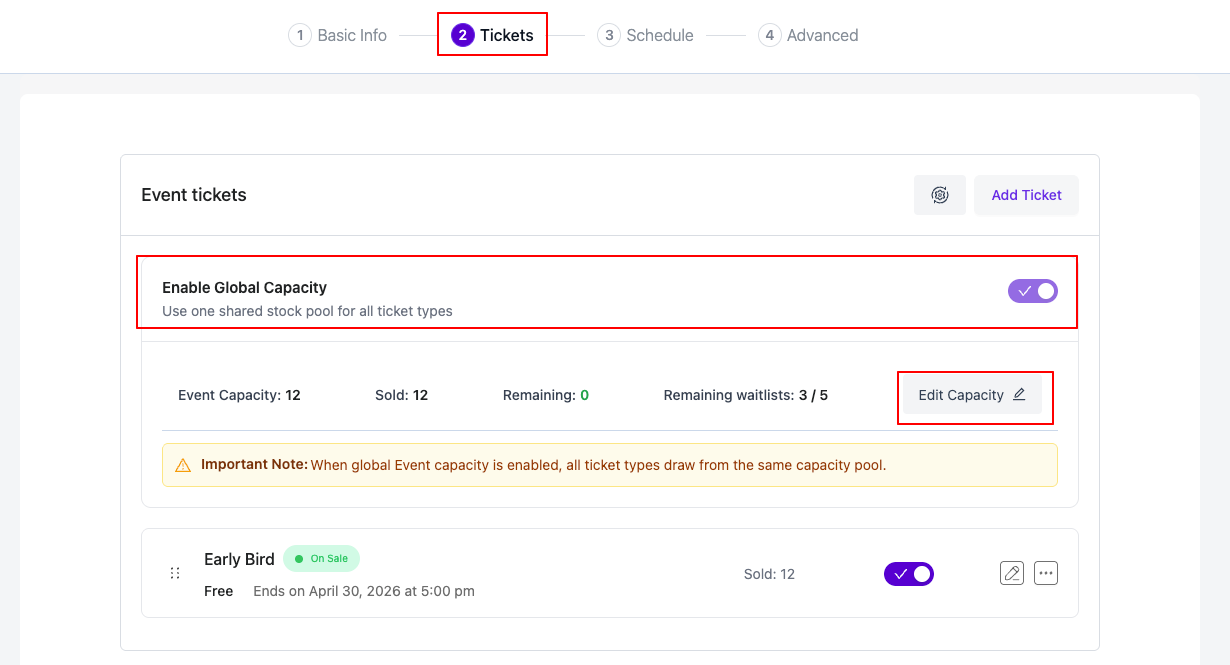Switch to the Basic Info step
1230x665 pixels.
tap(350, 34)
